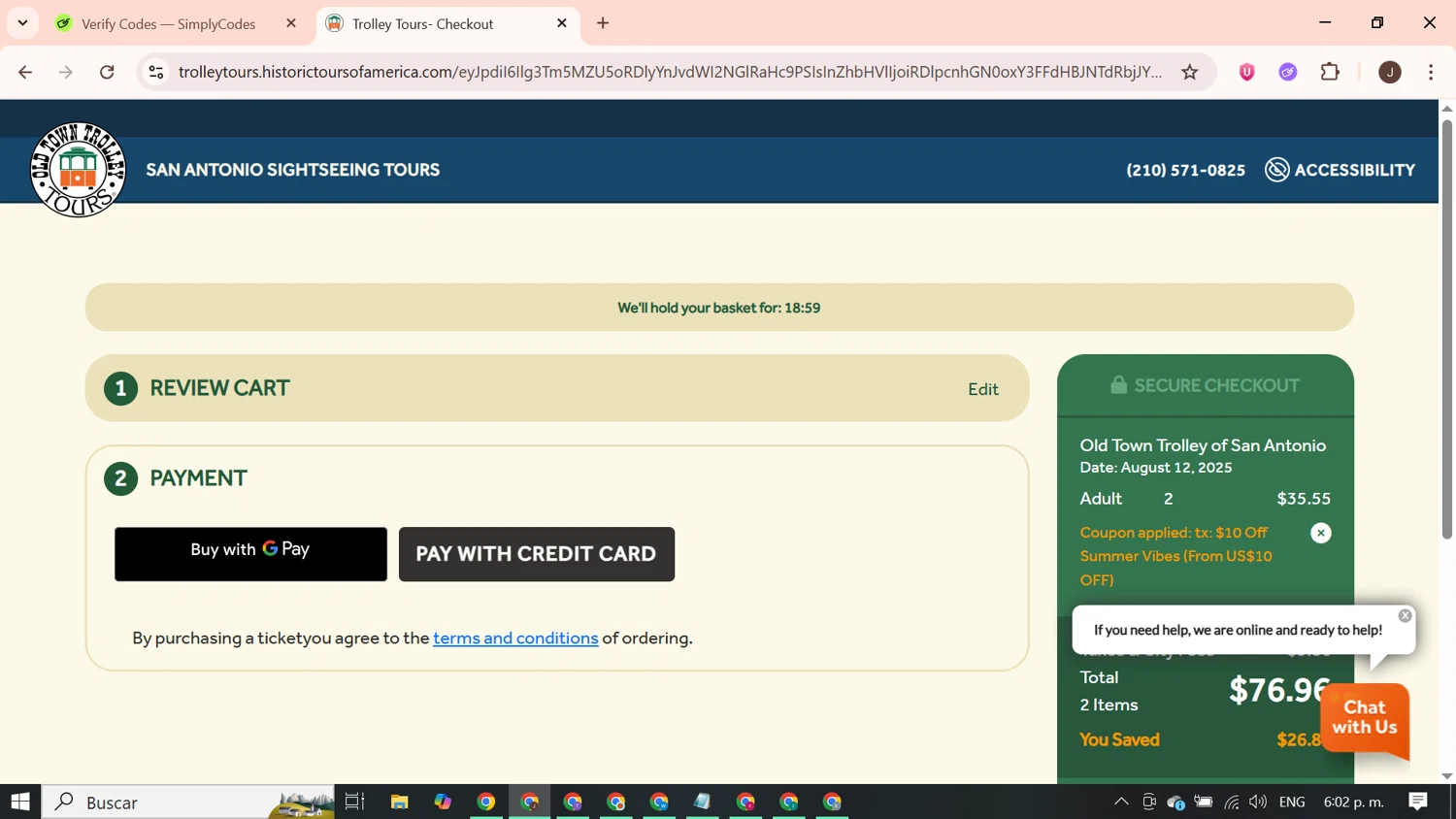
Task: Click the Old Town Trolley Tours logo
Action: [78, 170]
